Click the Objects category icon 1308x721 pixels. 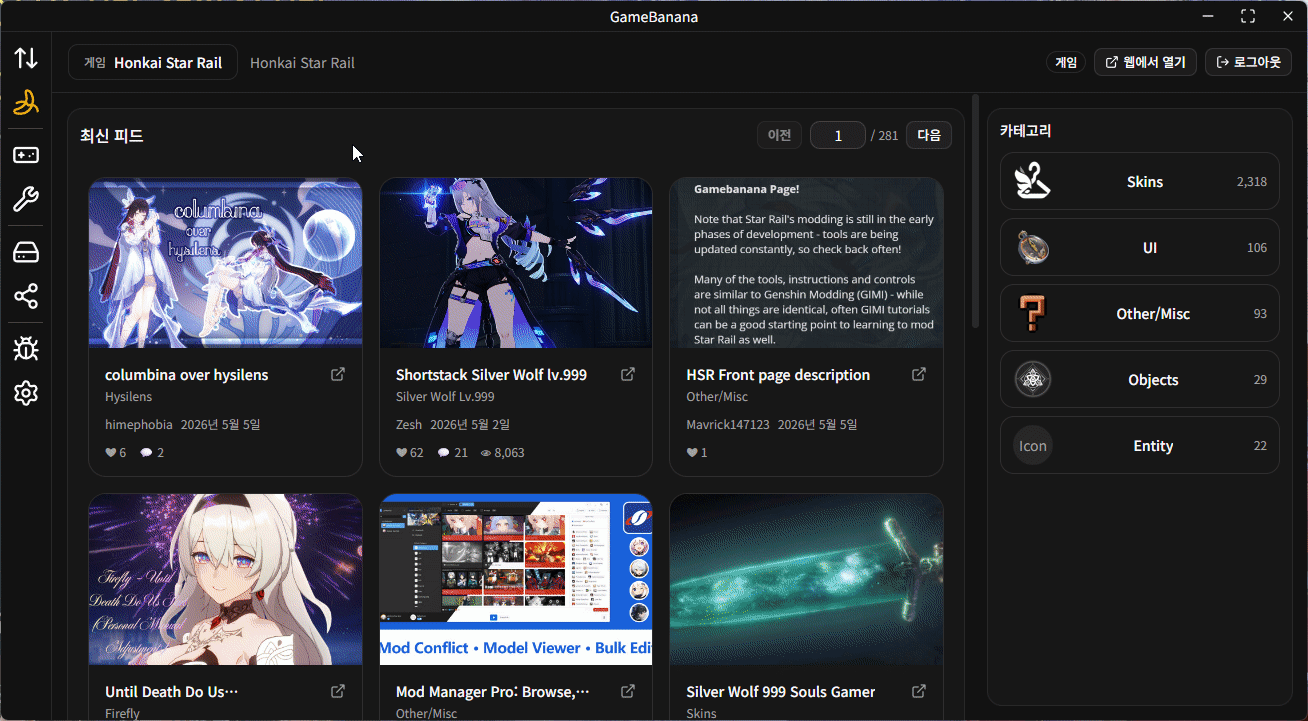(1033, 380)
